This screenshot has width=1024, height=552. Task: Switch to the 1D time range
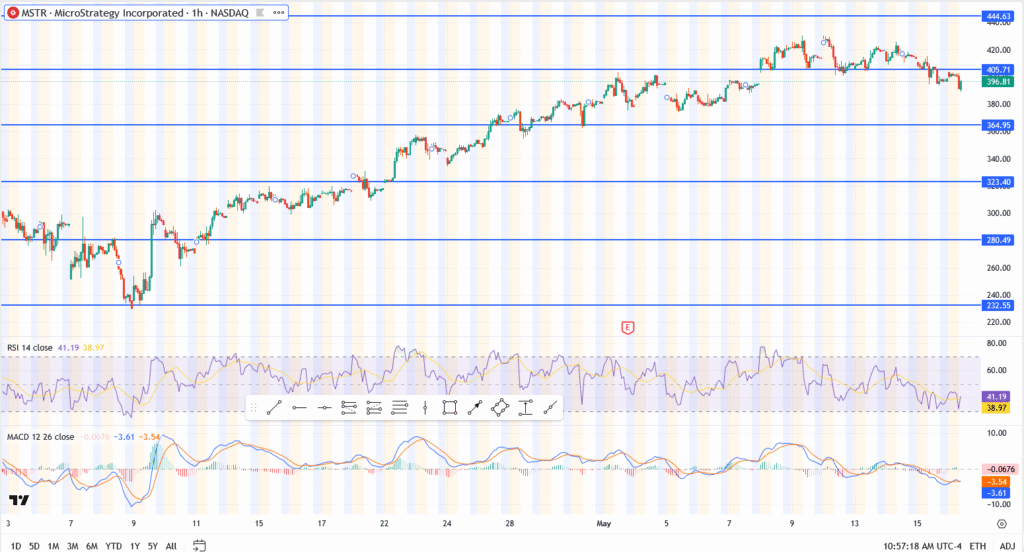(x=15, y=545)
